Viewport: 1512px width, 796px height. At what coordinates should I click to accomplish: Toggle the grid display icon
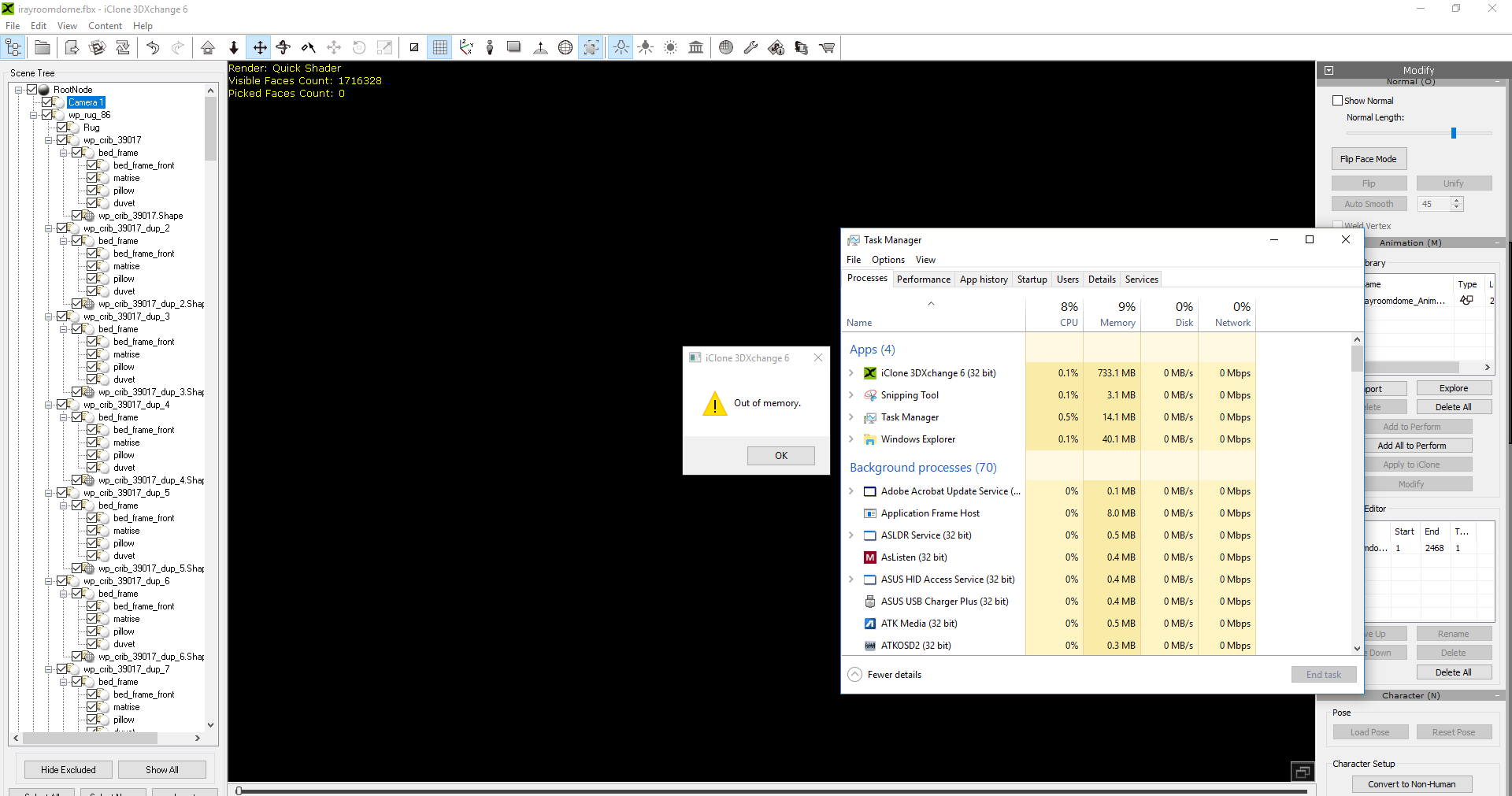point(439,48)
